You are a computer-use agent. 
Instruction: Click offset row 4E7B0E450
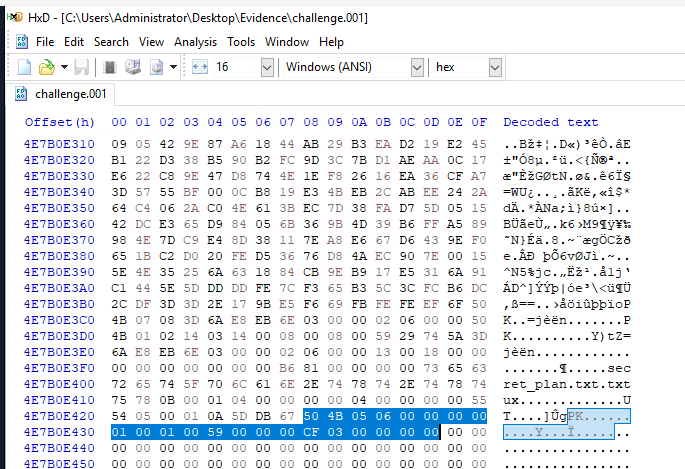point(59,464)
